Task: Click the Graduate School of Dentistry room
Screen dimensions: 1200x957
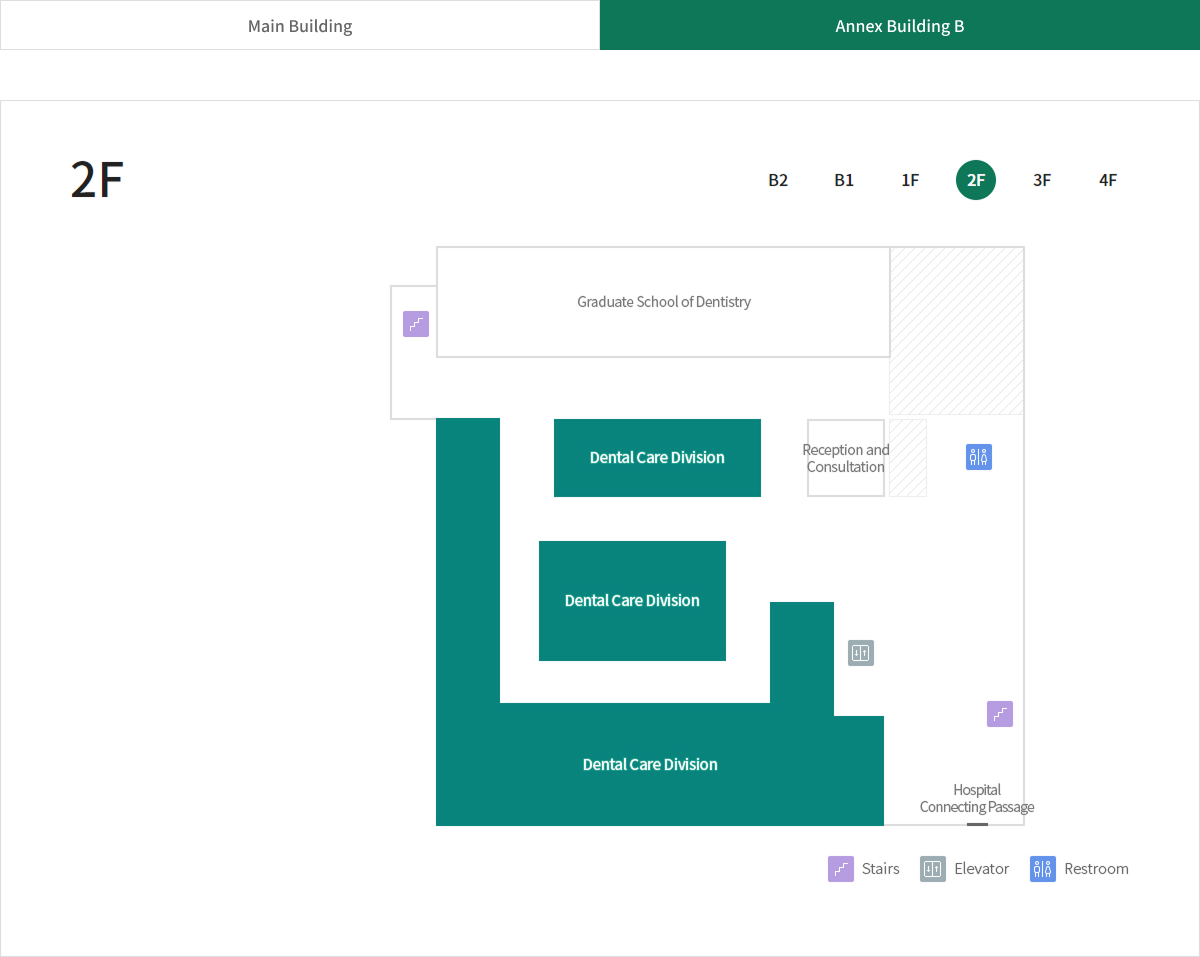Action: (x=663, y=302)
